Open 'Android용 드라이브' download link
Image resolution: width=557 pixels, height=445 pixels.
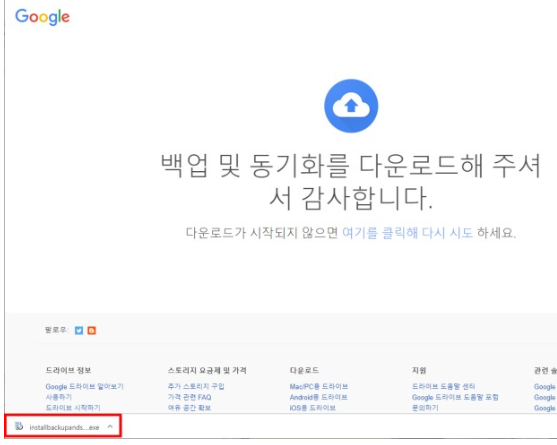click(318, 397)
